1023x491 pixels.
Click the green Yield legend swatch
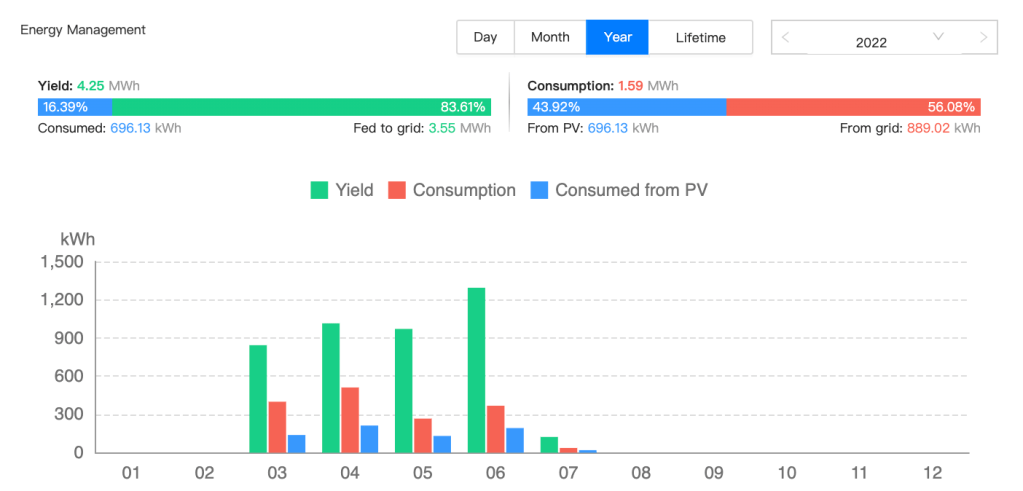click(x=320, y=190)
